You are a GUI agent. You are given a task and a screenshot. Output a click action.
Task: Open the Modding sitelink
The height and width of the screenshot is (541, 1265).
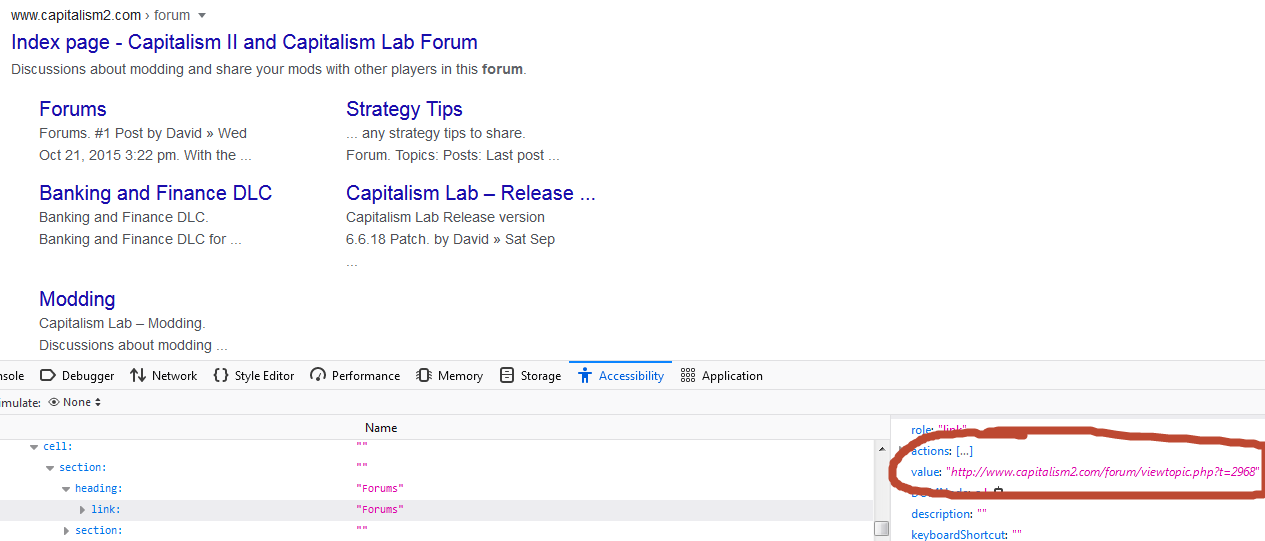point(77,299)
